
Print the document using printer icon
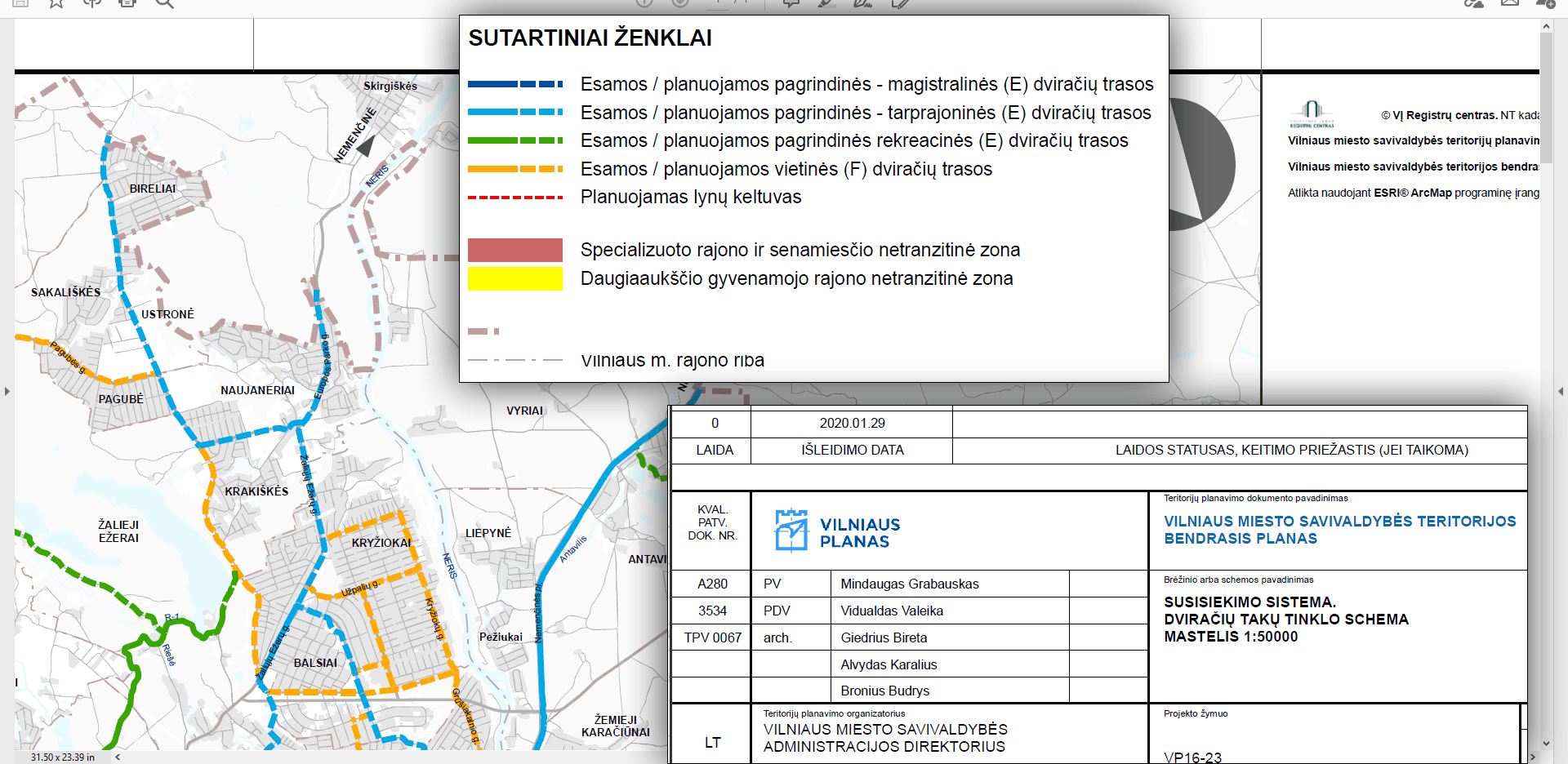127,2
